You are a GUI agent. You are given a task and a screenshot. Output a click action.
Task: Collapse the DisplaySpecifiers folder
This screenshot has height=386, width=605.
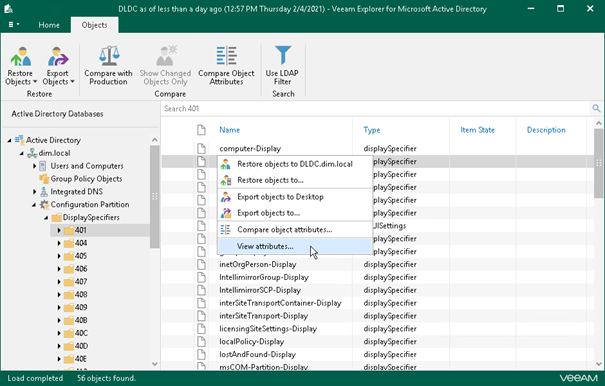(46, 218)
